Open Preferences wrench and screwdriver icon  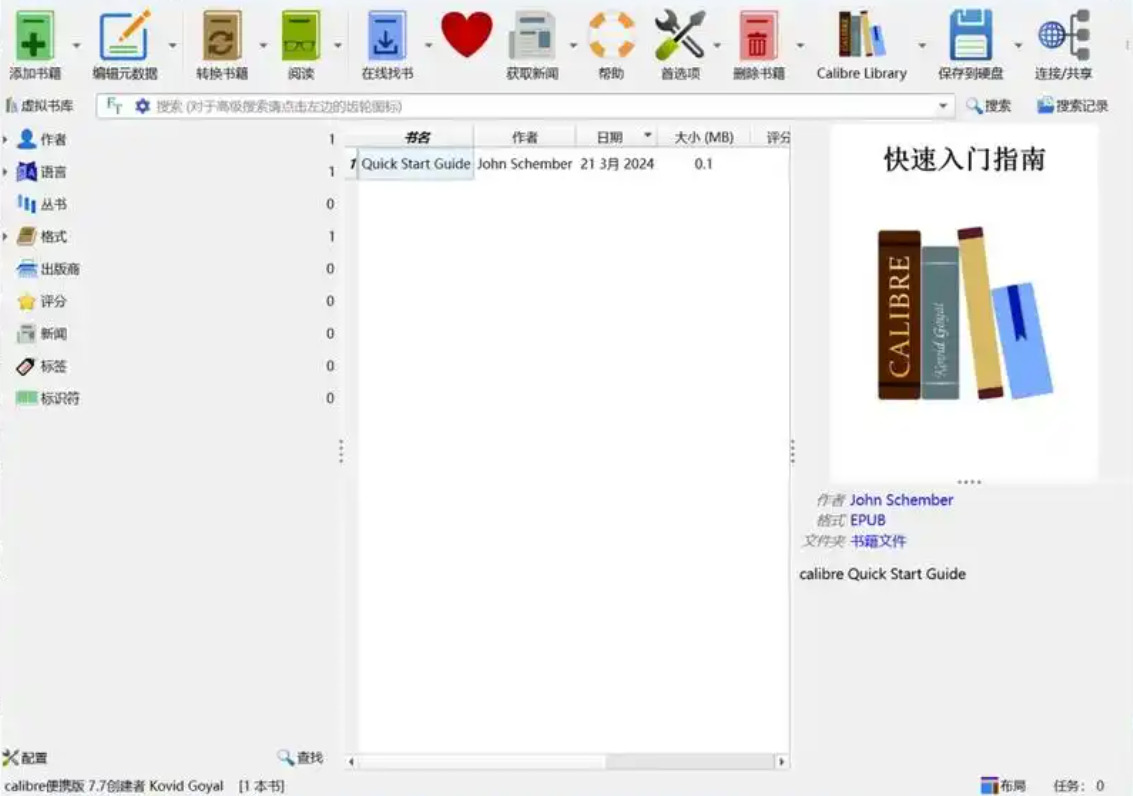tap(679, 35)
